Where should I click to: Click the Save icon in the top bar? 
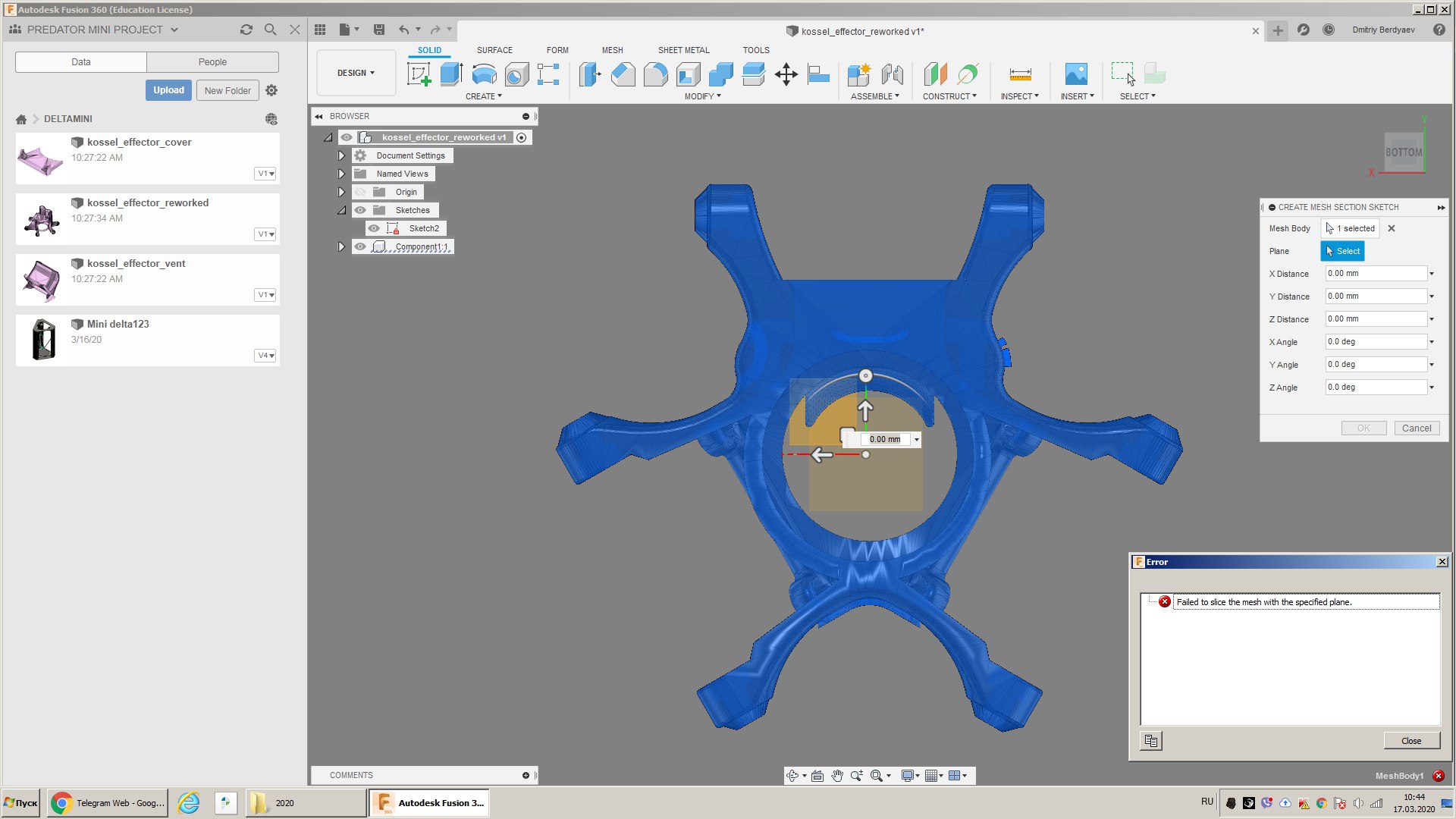(x=379, y=30)
